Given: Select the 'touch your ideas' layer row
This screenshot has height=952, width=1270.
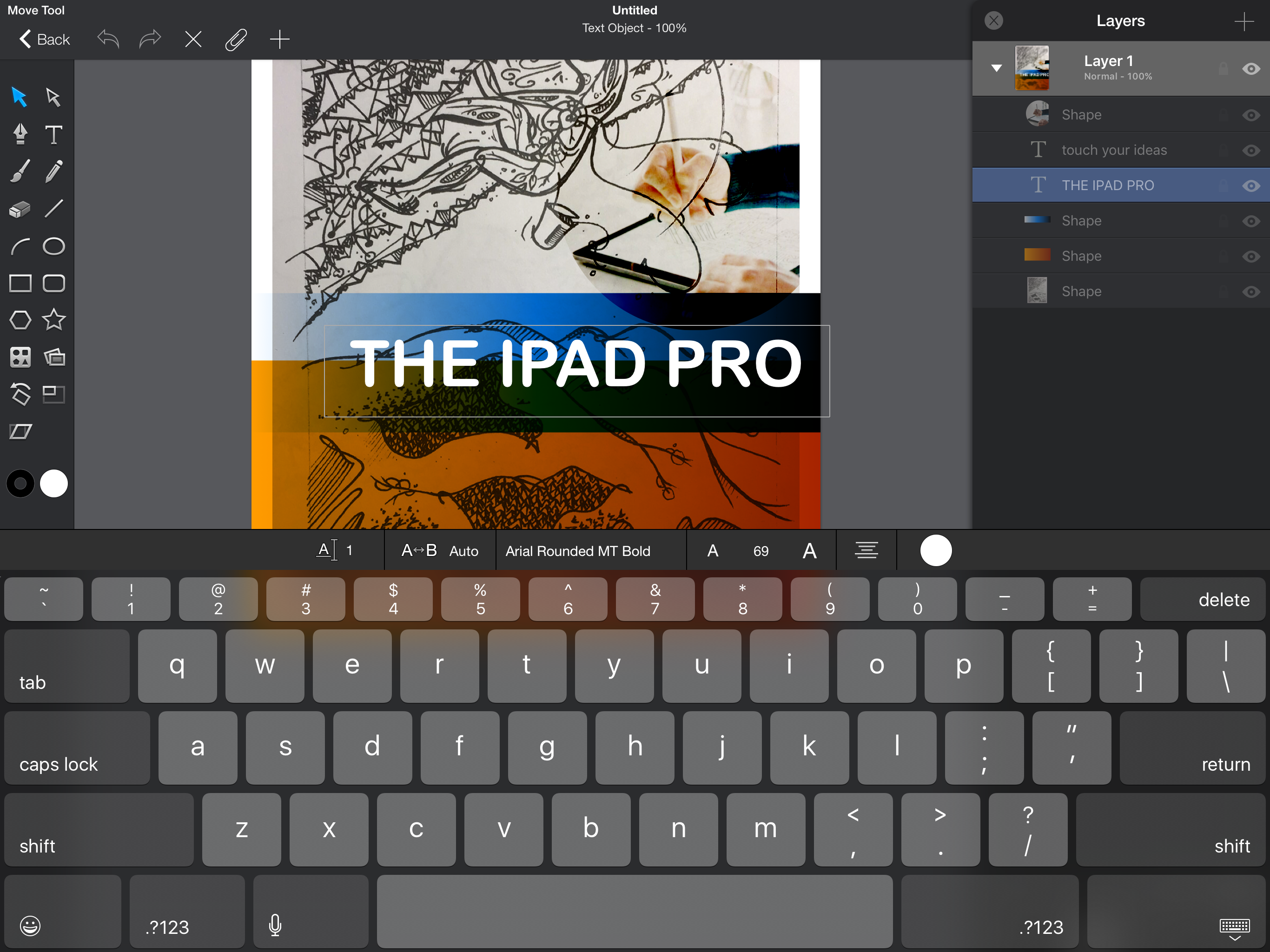Looking at the screenshot, I should click(1121, 150).
